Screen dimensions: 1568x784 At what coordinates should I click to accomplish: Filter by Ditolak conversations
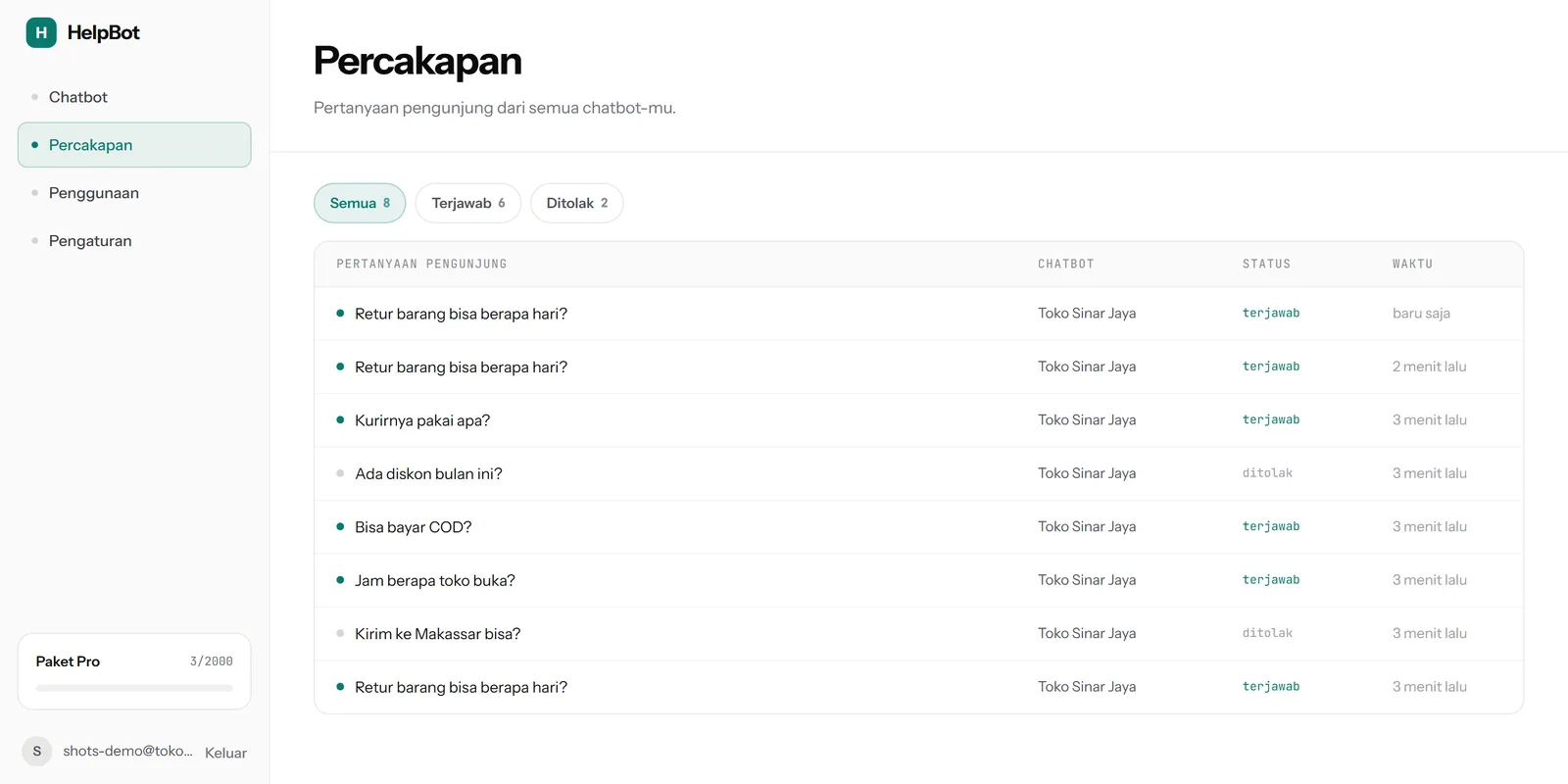pos(577,203)
